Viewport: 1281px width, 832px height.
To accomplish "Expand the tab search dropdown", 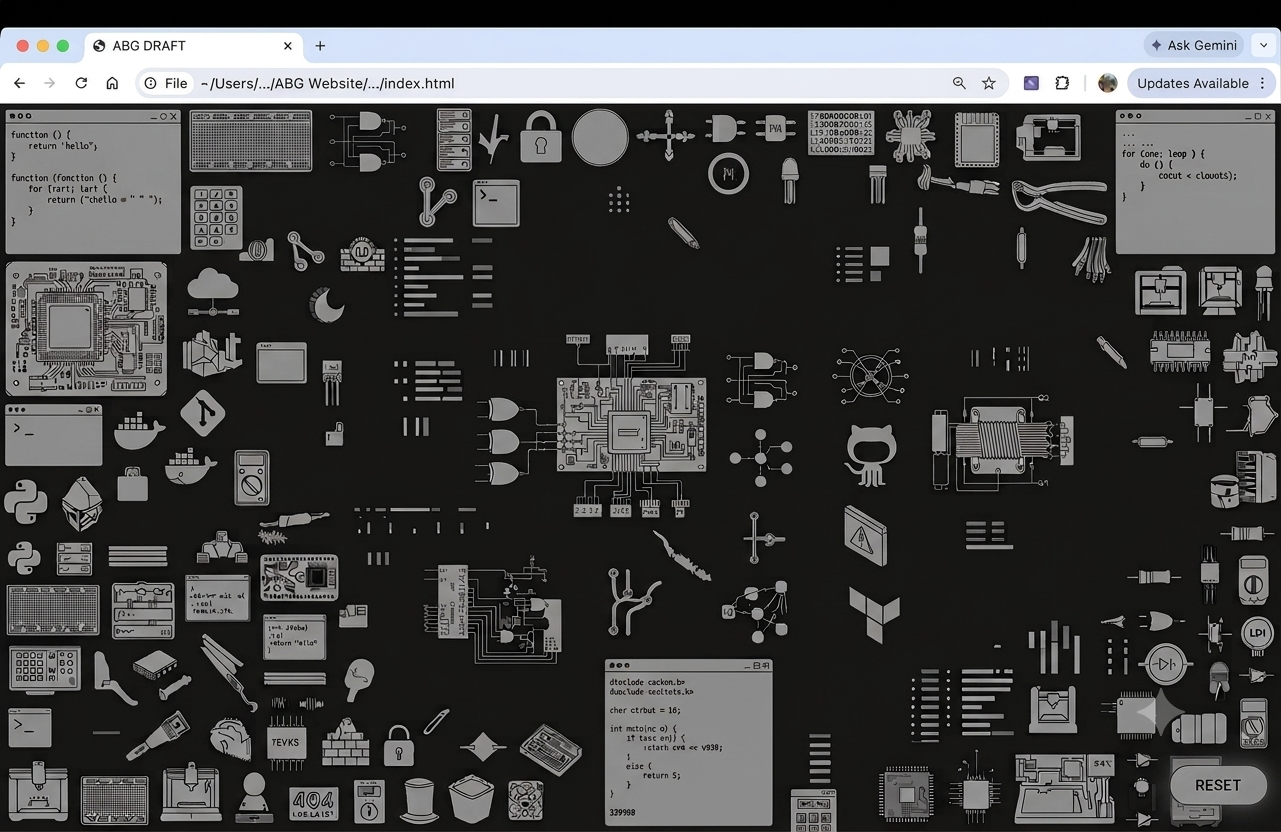I will pyautogui.click(x=1264, y=45).
